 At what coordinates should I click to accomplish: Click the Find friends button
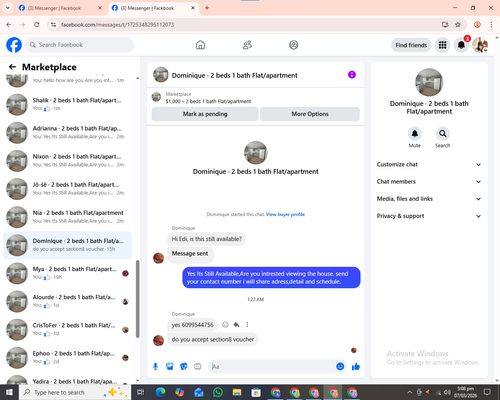[411, 45]
